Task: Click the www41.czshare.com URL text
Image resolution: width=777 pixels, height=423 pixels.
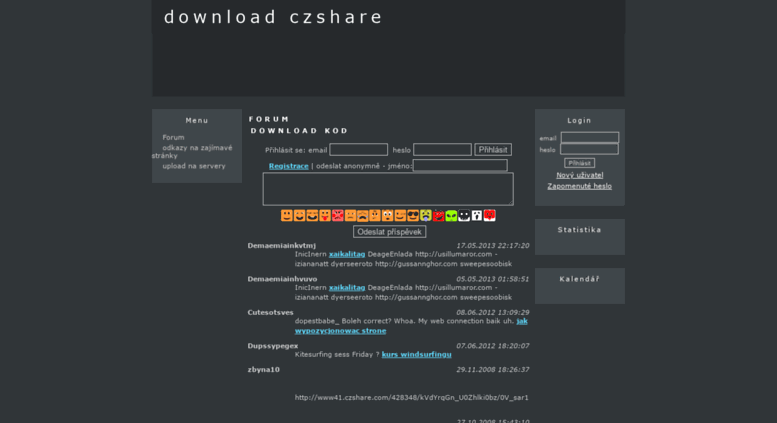Action: coord(412,398)
